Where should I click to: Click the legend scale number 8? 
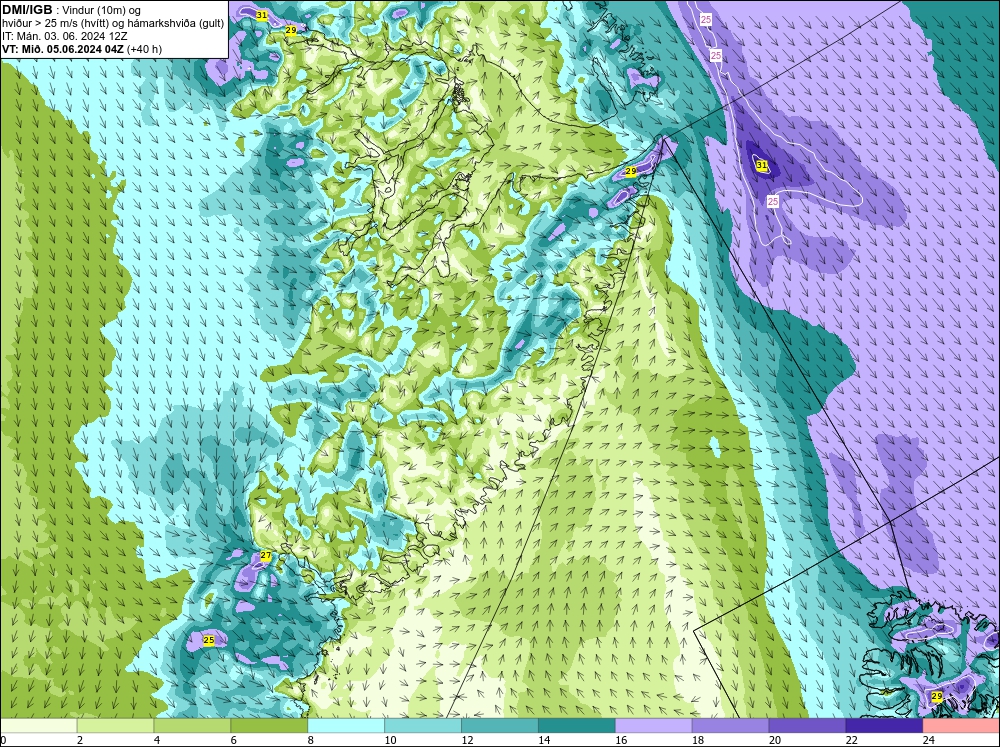point(311,740)
